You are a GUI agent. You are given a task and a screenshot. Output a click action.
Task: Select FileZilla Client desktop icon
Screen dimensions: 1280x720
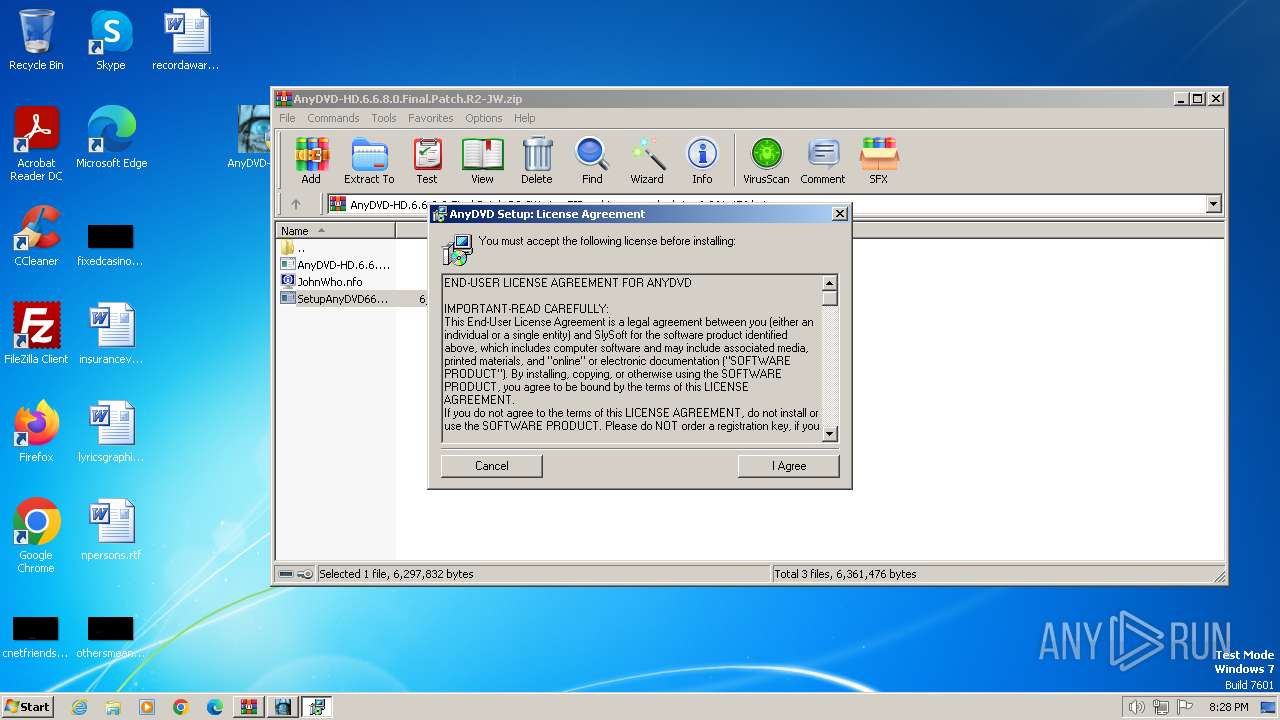(36, 334)
